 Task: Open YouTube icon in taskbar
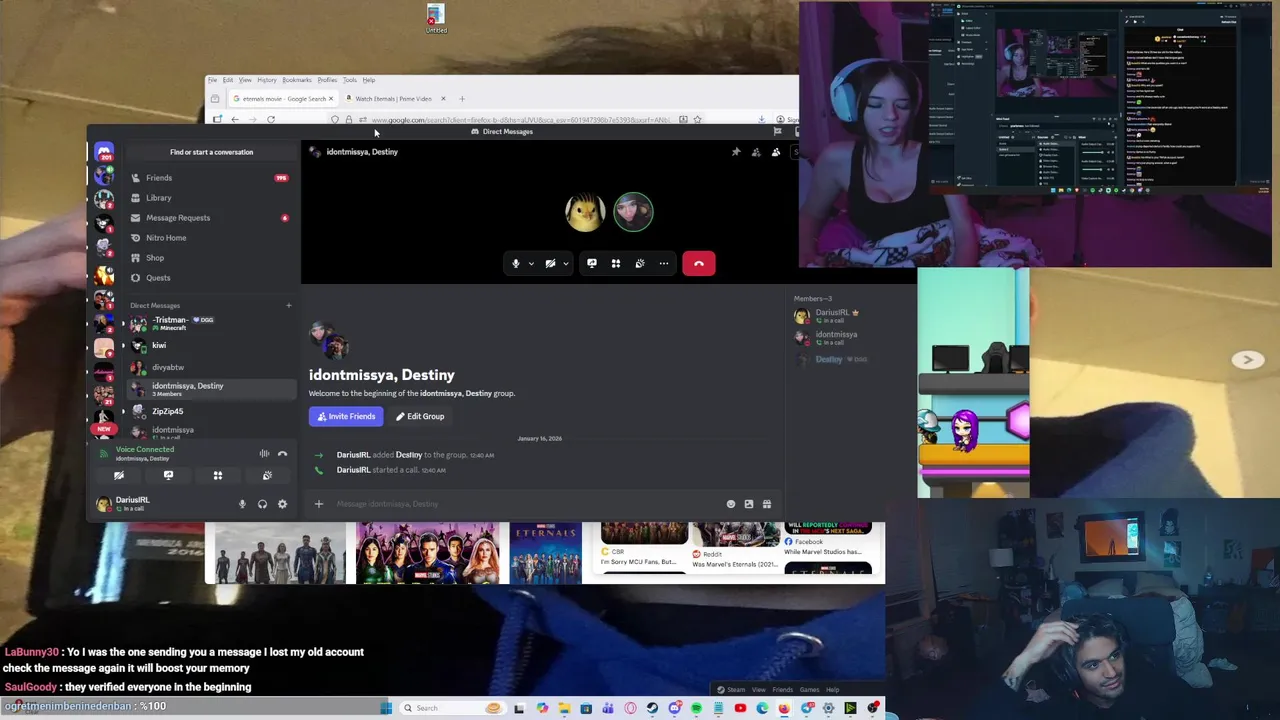tap(740, 708)
